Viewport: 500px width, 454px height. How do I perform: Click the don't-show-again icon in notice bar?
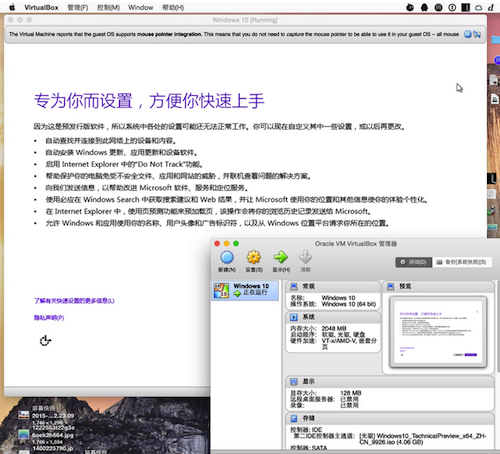point(477,34)
